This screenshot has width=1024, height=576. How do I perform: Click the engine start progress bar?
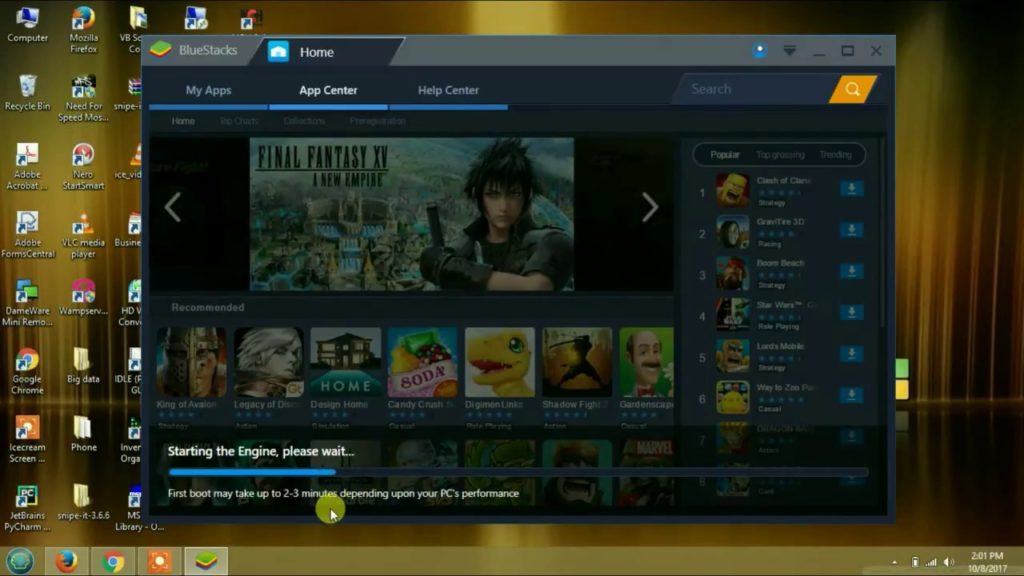pos(518,472)
